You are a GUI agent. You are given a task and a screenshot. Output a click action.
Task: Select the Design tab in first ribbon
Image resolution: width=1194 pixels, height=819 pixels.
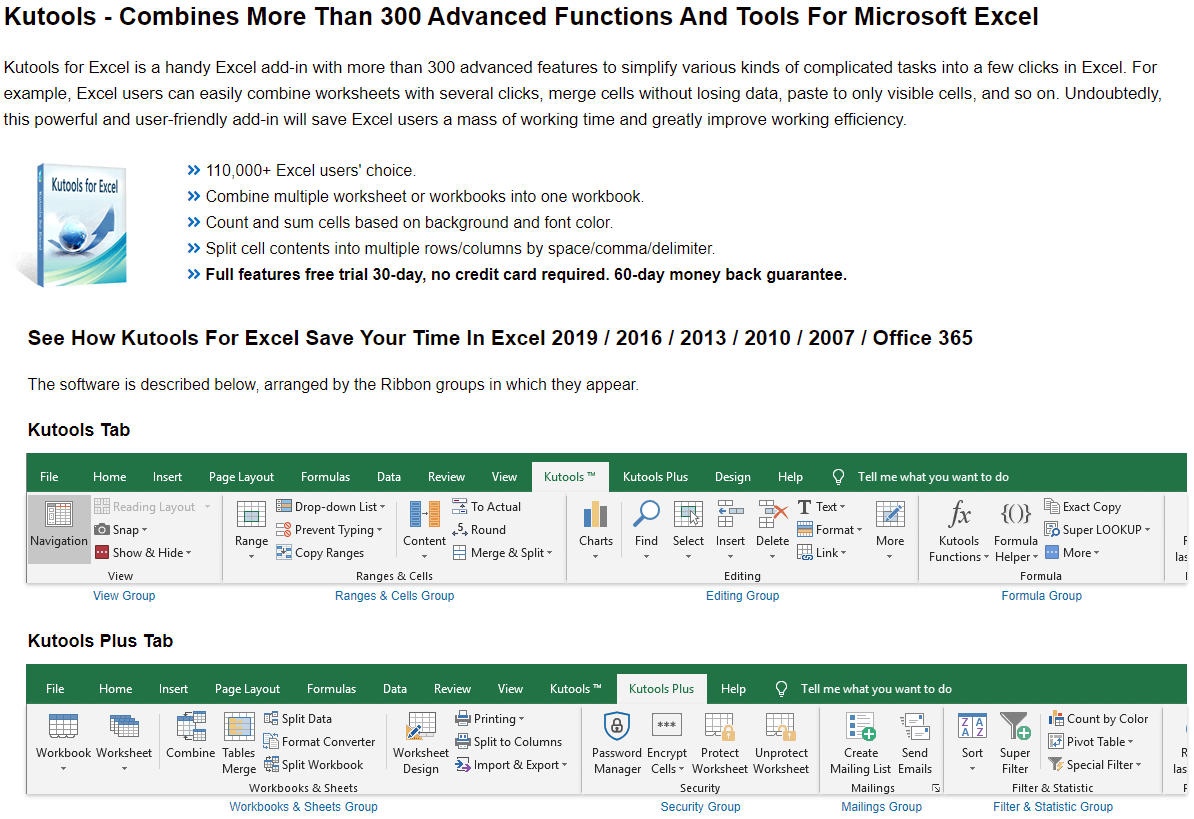click(733, 477)
